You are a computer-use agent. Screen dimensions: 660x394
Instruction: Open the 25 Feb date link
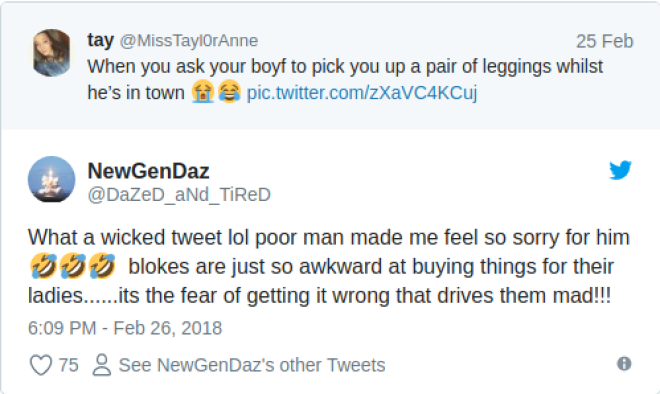[x=604, y=41]
